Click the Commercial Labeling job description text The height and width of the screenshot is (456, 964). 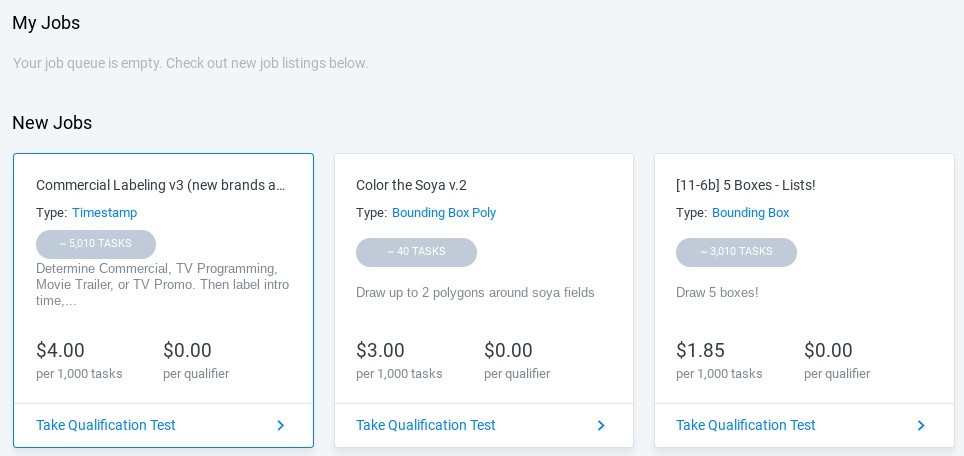click(x=162, y=284)
